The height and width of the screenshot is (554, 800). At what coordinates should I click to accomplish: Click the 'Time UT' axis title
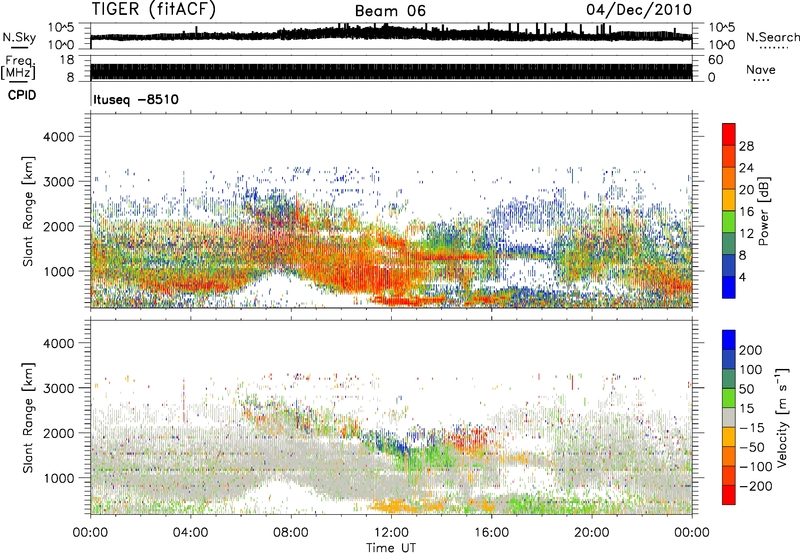tap(391, 547)
